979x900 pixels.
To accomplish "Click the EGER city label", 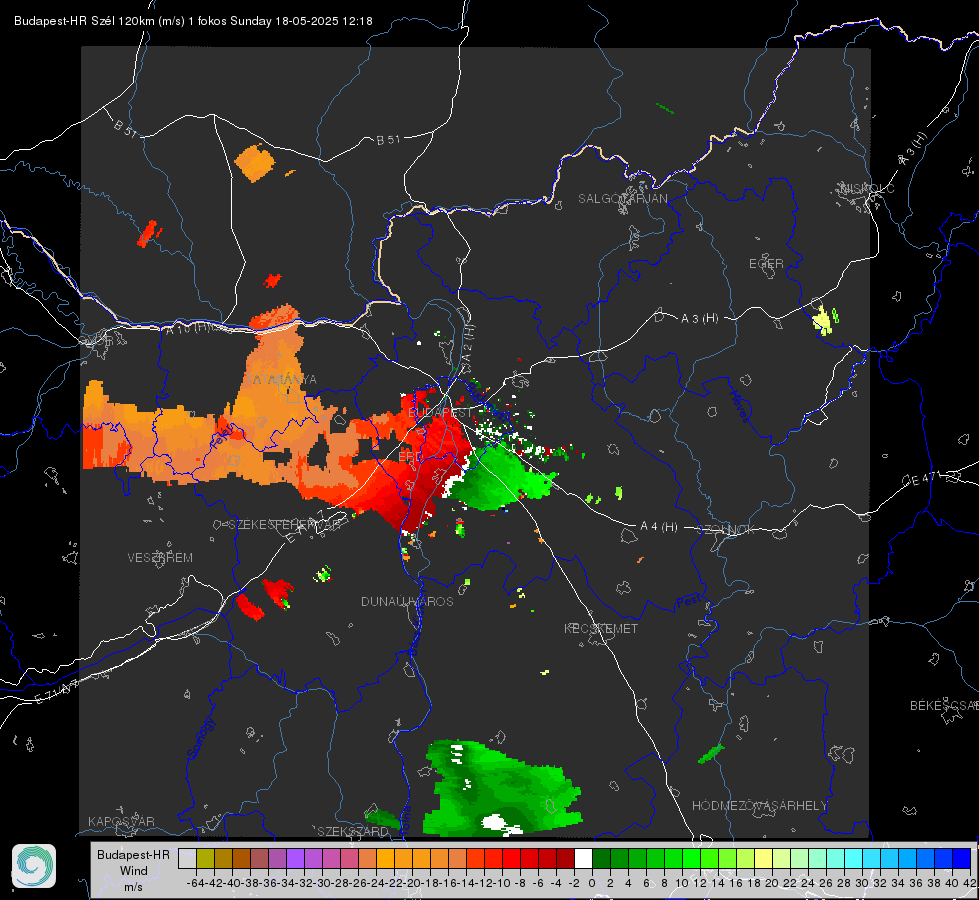I will (766, 264).
